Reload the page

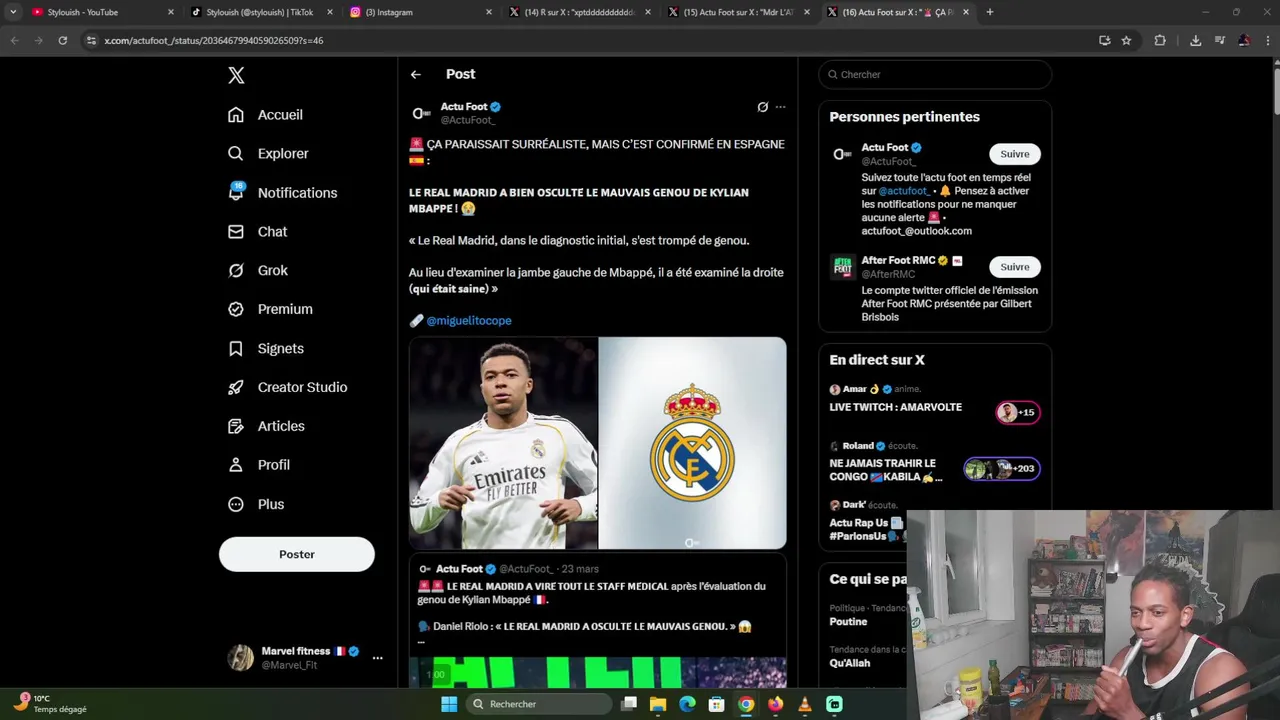(x=63, y=41)
